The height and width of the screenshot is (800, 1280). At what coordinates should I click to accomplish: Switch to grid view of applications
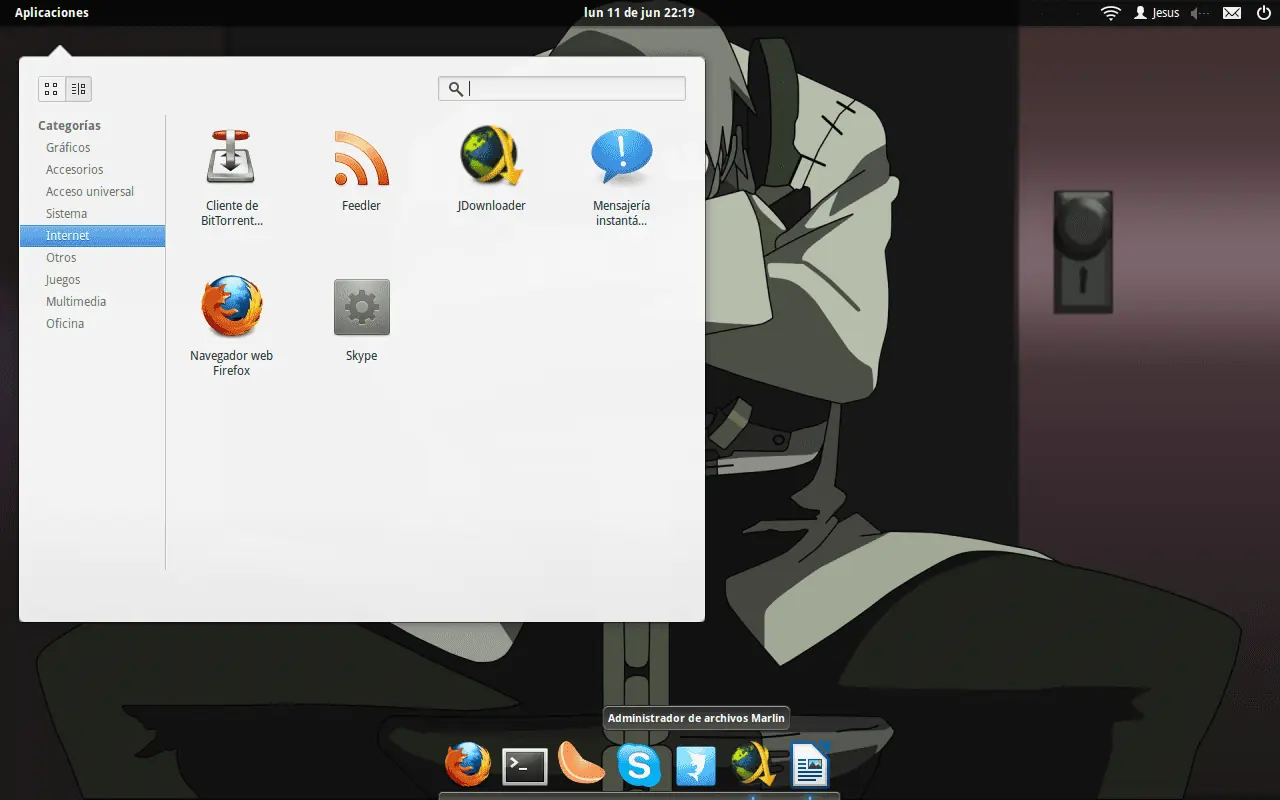[x=52, y=89]
